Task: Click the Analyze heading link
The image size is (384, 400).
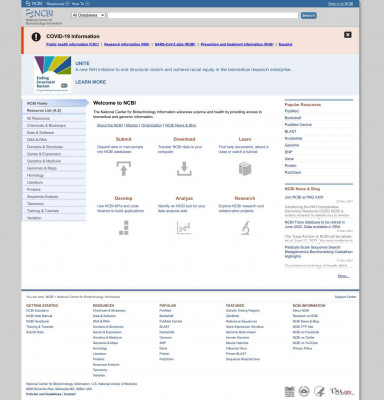Action: [184, 198]
